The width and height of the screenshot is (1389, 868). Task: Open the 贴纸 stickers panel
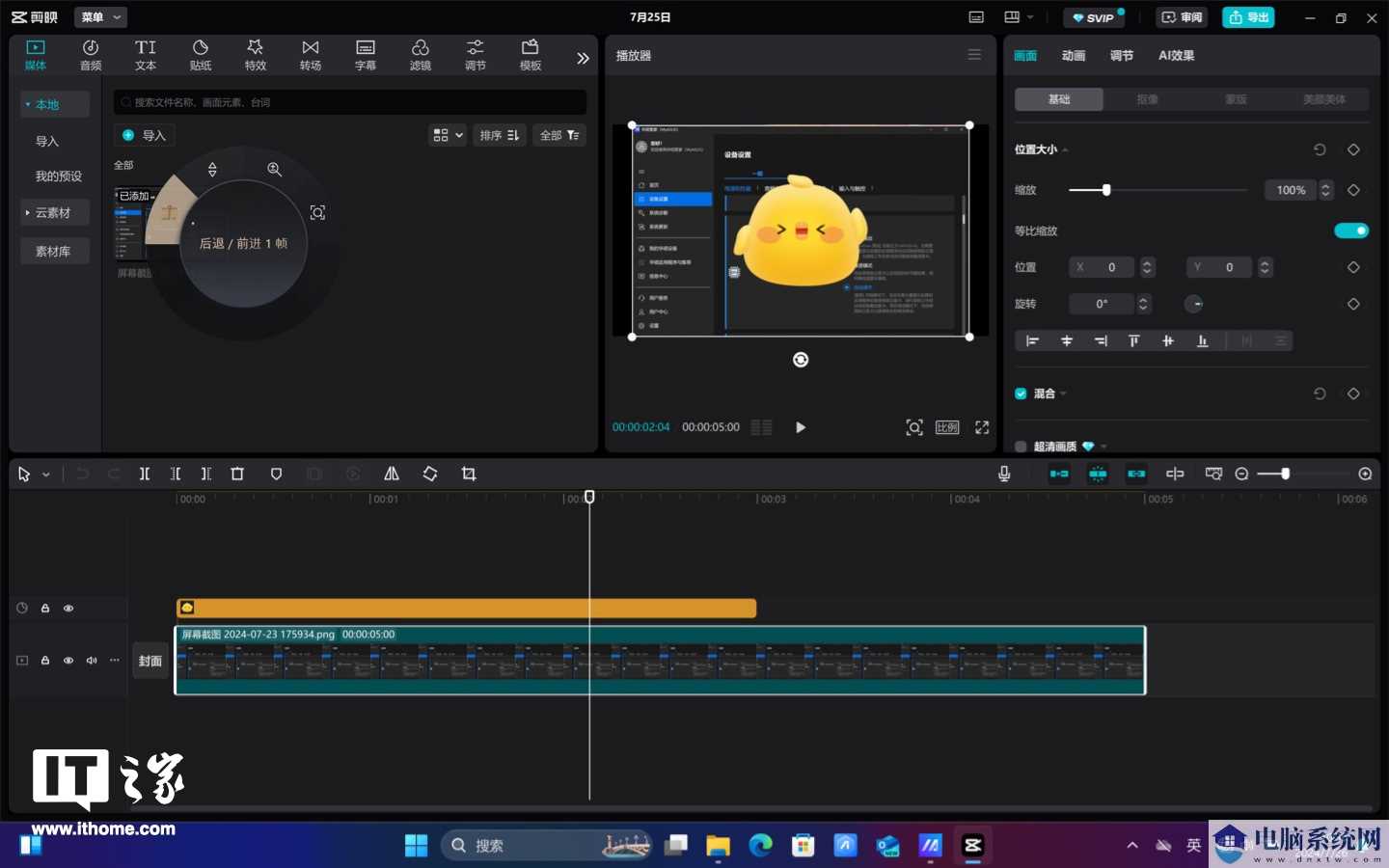(x=201, y=55)
